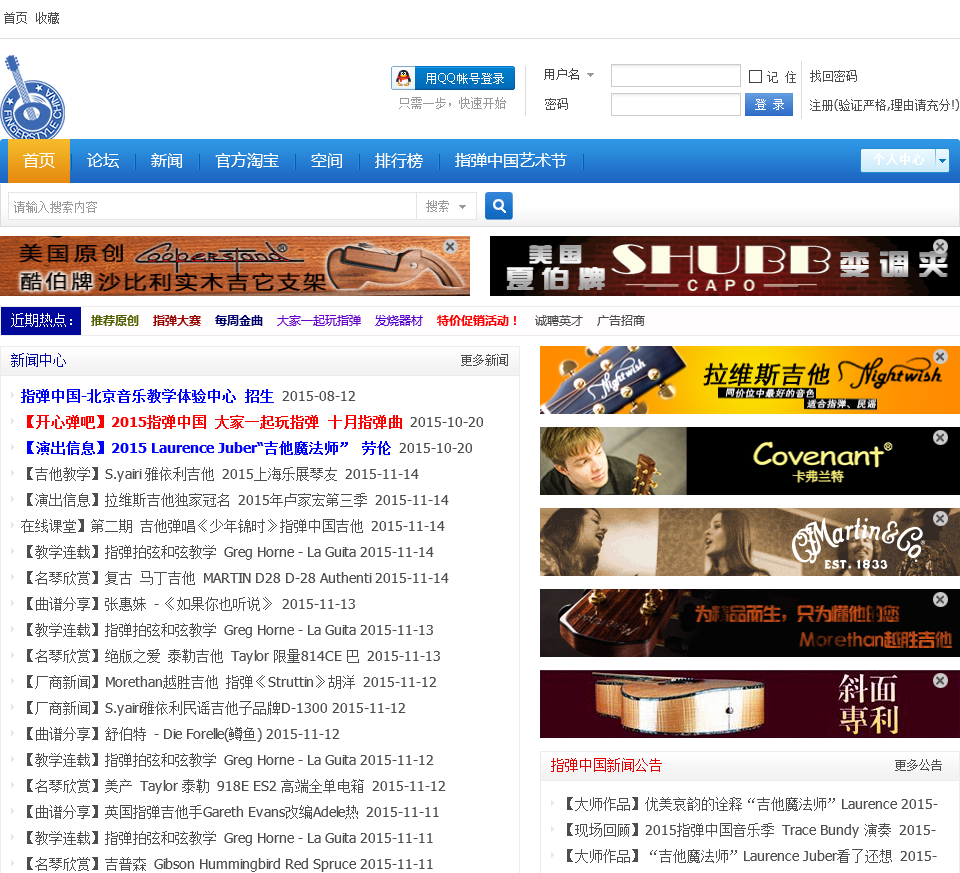The image size is (960, 873).
Task: Close the 斜面專利 ad banner
Action: click(940, 680)
